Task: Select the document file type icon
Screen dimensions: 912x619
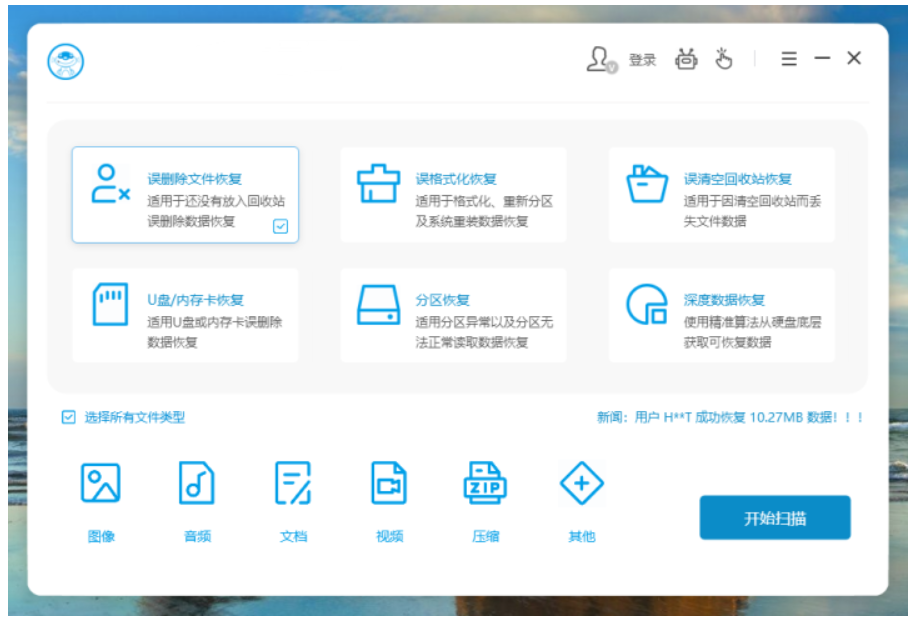Action: pyautogui.click(x=293, y=483)
